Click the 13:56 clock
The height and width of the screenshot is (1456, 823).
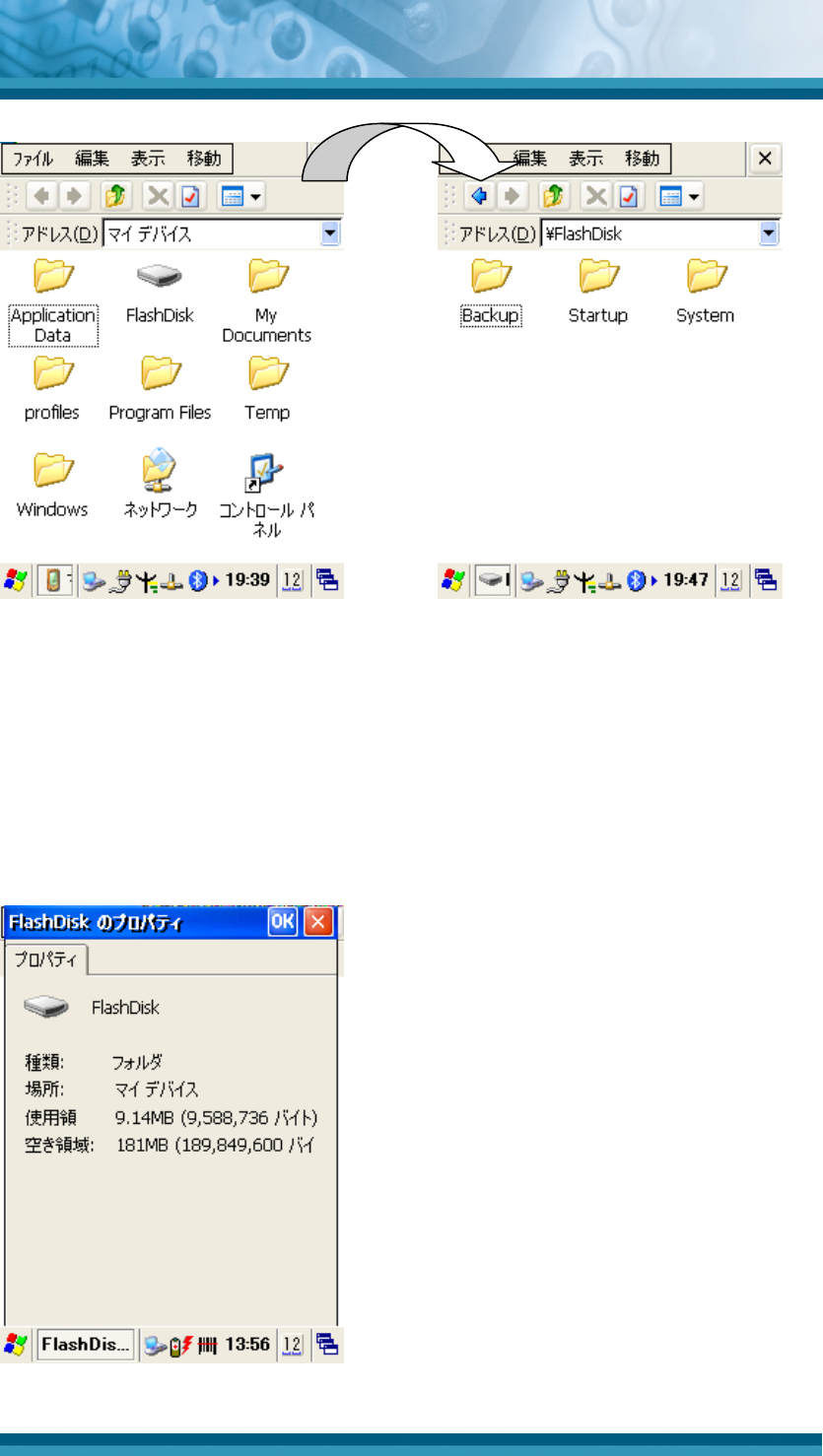point(248,1344)
